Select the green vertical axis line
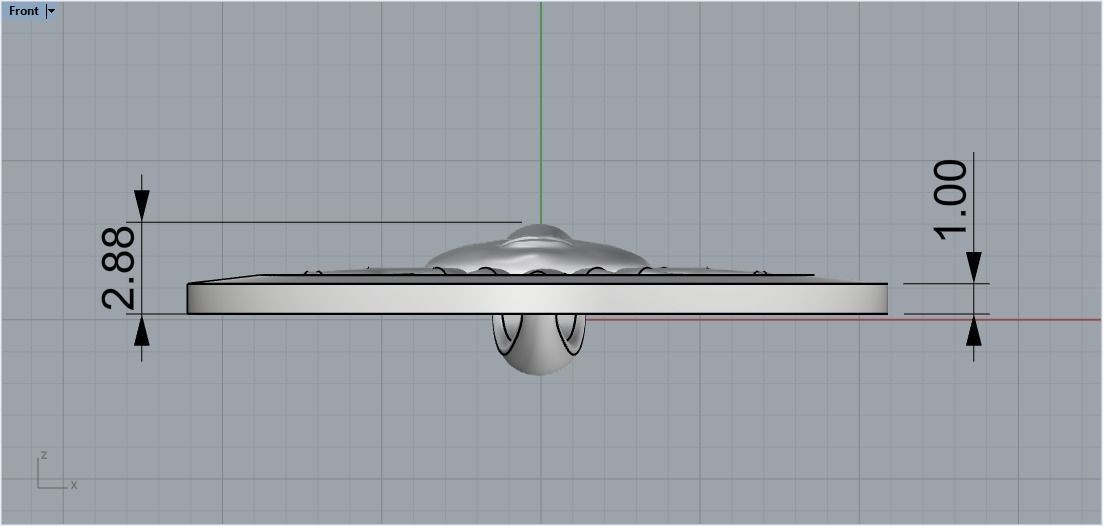Image resolution: width=1103 pixels, height=526 pixels. pos(541,113)
